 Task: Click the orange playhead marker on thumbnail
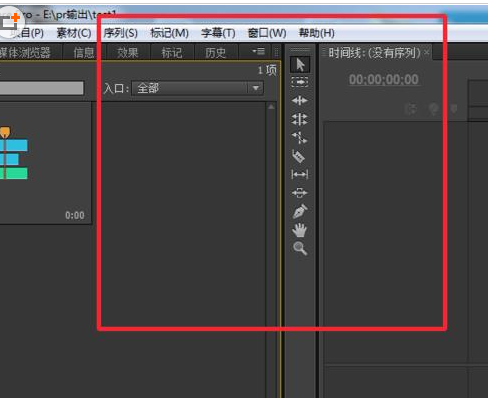click(5, 132)
